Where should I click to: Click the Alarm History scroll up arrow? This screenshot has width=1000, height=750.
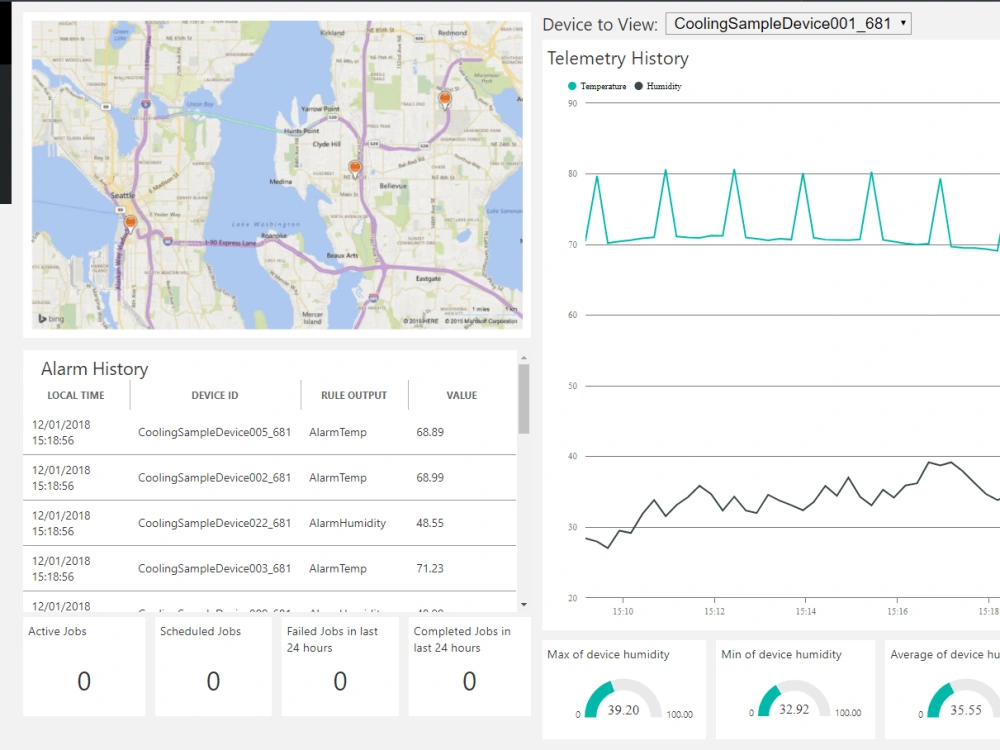tap(524, 358)
